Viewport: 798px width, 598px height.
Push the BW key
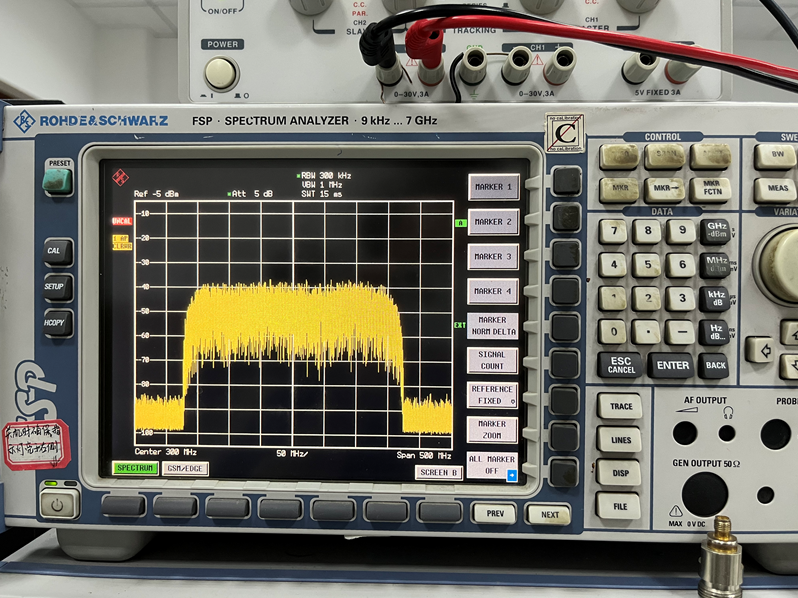click(x=775, y=156)
